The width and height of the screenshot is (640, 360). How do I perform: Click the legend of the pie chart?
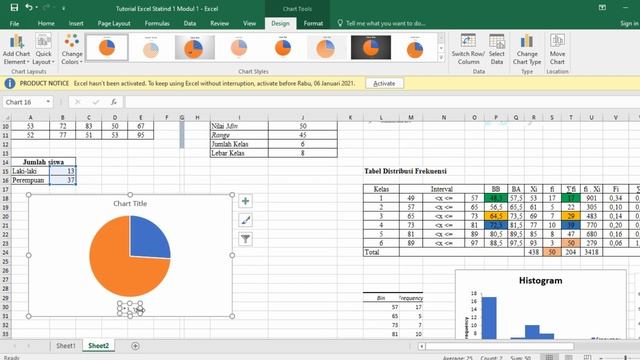[x=130, y=309]
